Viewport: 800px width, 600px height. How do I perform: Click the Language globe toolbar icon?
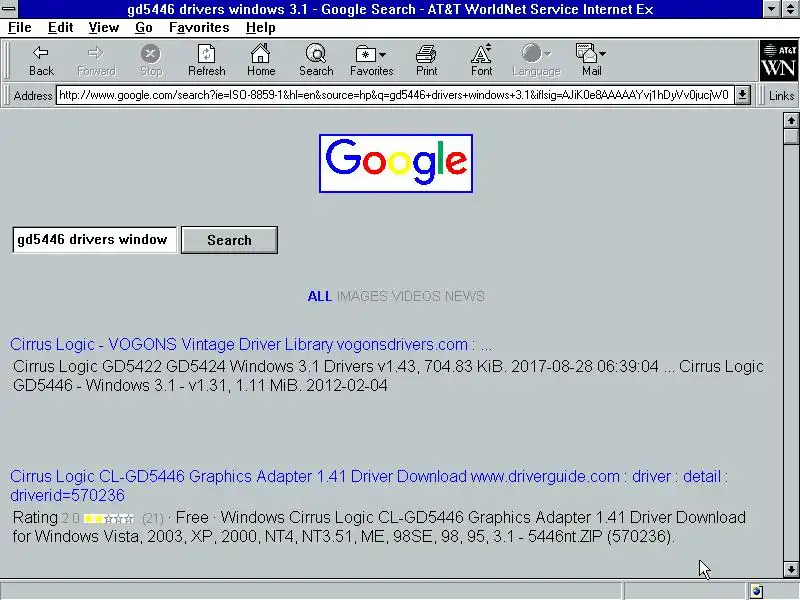[x=531, y=53]
